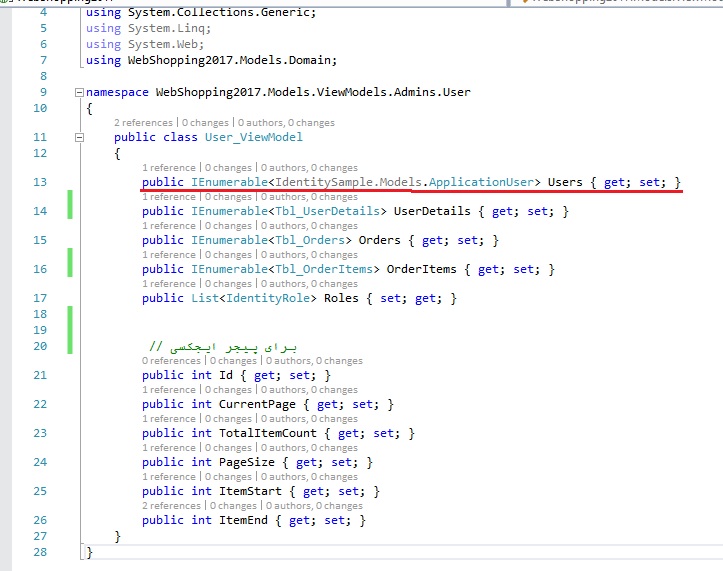Click the ItemStart property name
This screenshot has height=571, width=723.
250,492
